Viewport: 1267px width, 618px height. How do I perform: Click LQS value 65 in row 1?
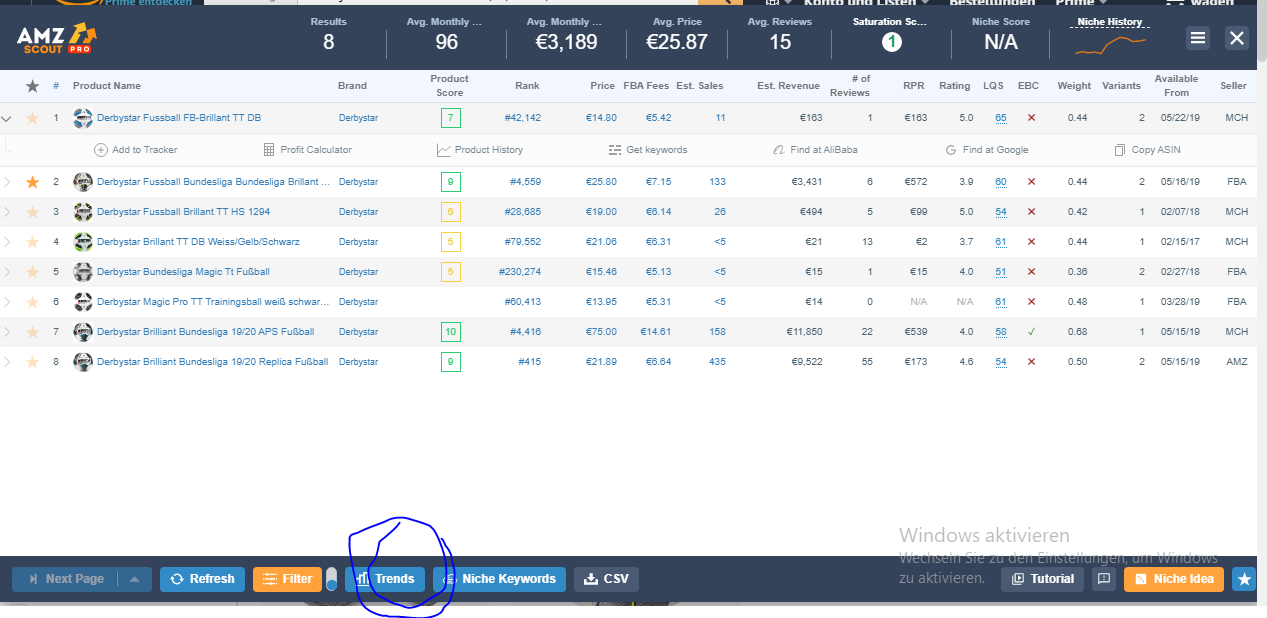coord(1001,118)
